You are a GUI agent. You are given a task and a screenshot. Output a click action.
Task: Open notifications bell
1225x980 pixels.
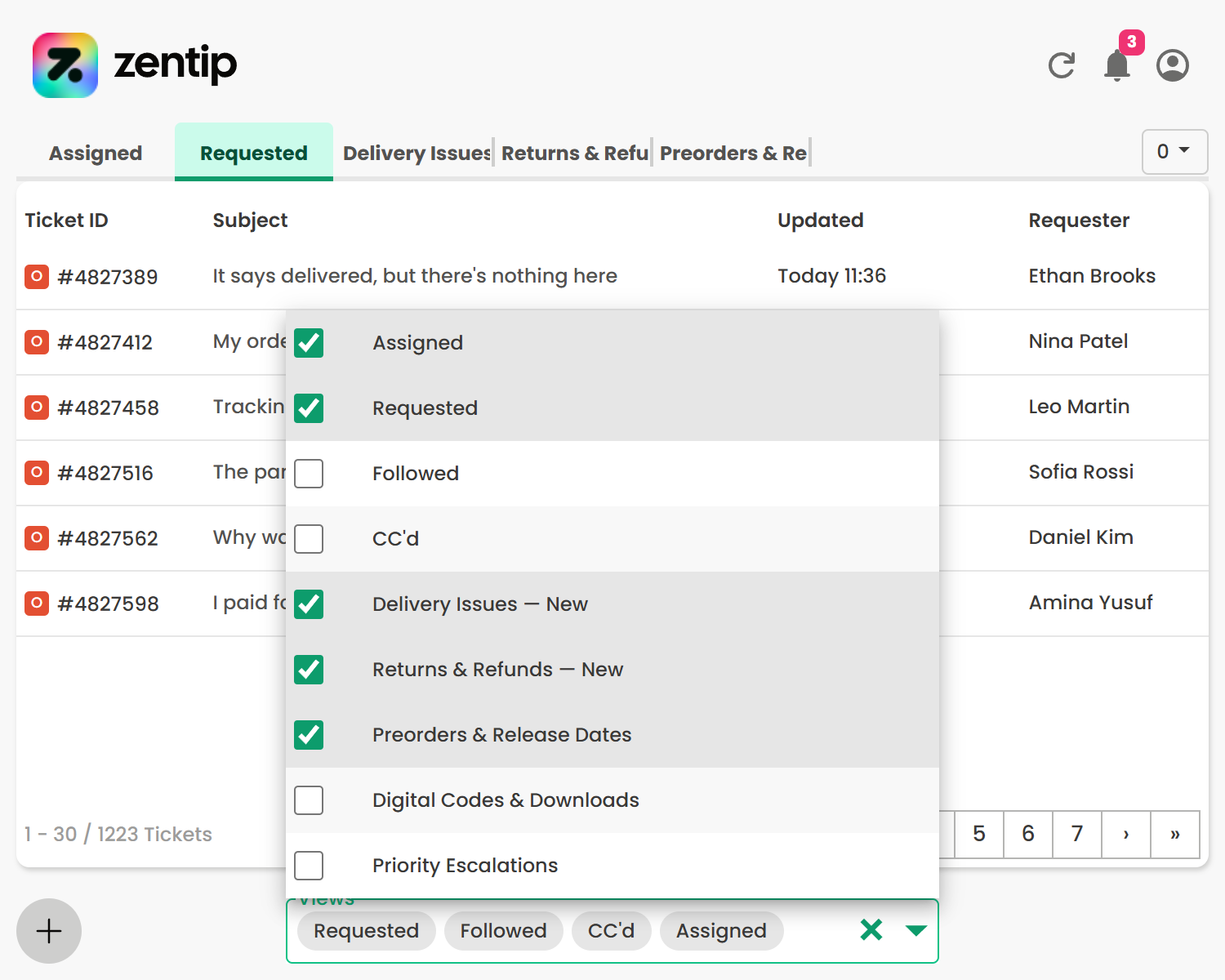pos(1117,65)
